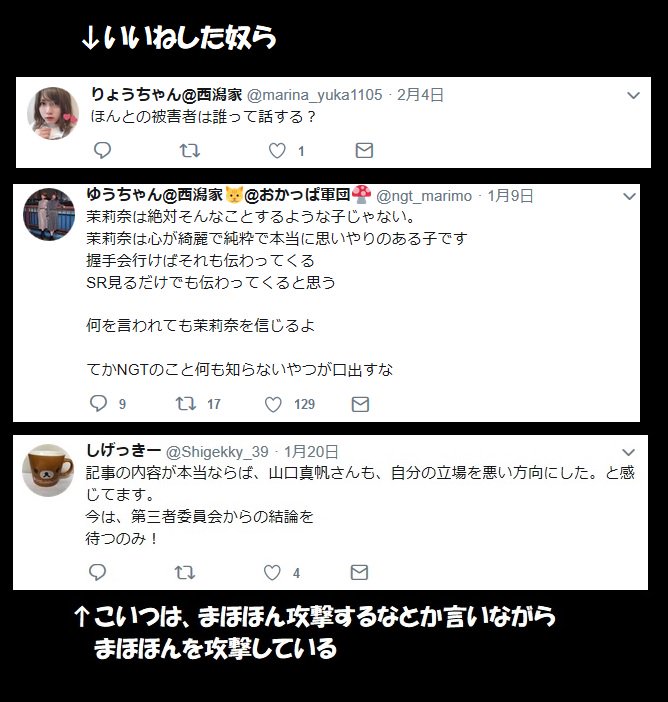Open the 1月20日 tweet timestamp
This screenshot has height=702, width=668.
(x=311, y=452)
